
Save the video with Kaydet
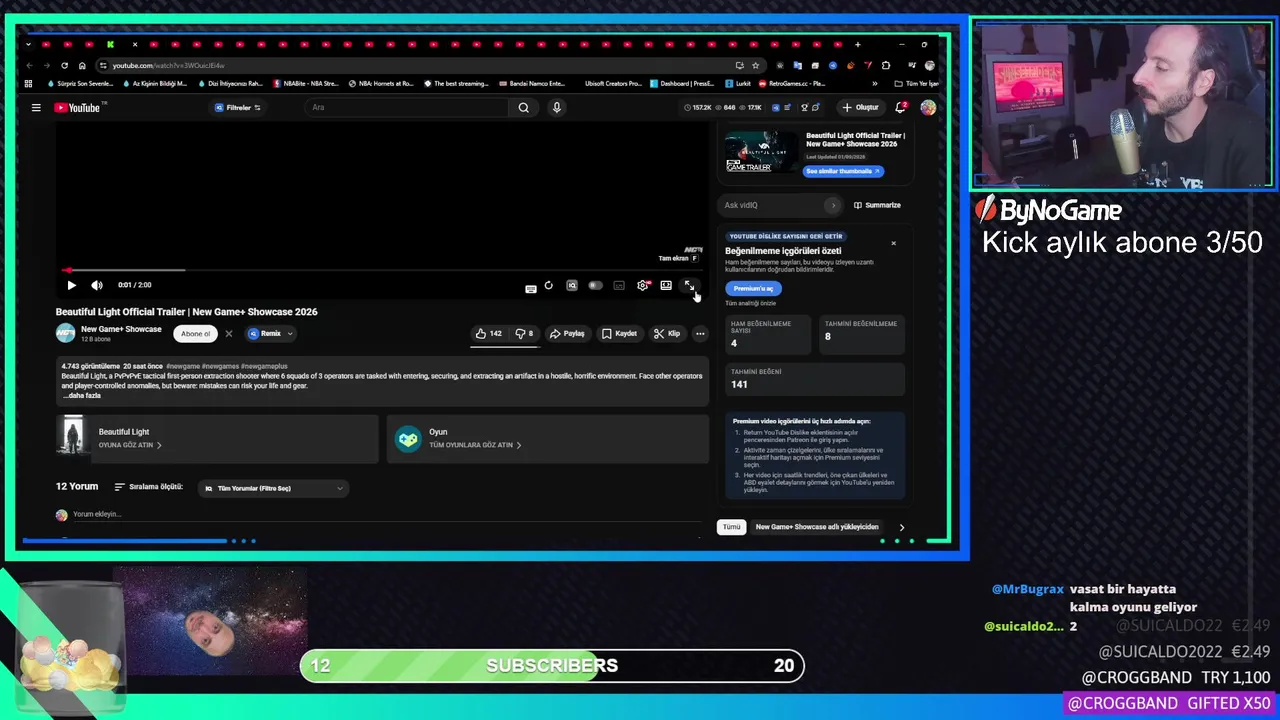click(x=619, y=334)
